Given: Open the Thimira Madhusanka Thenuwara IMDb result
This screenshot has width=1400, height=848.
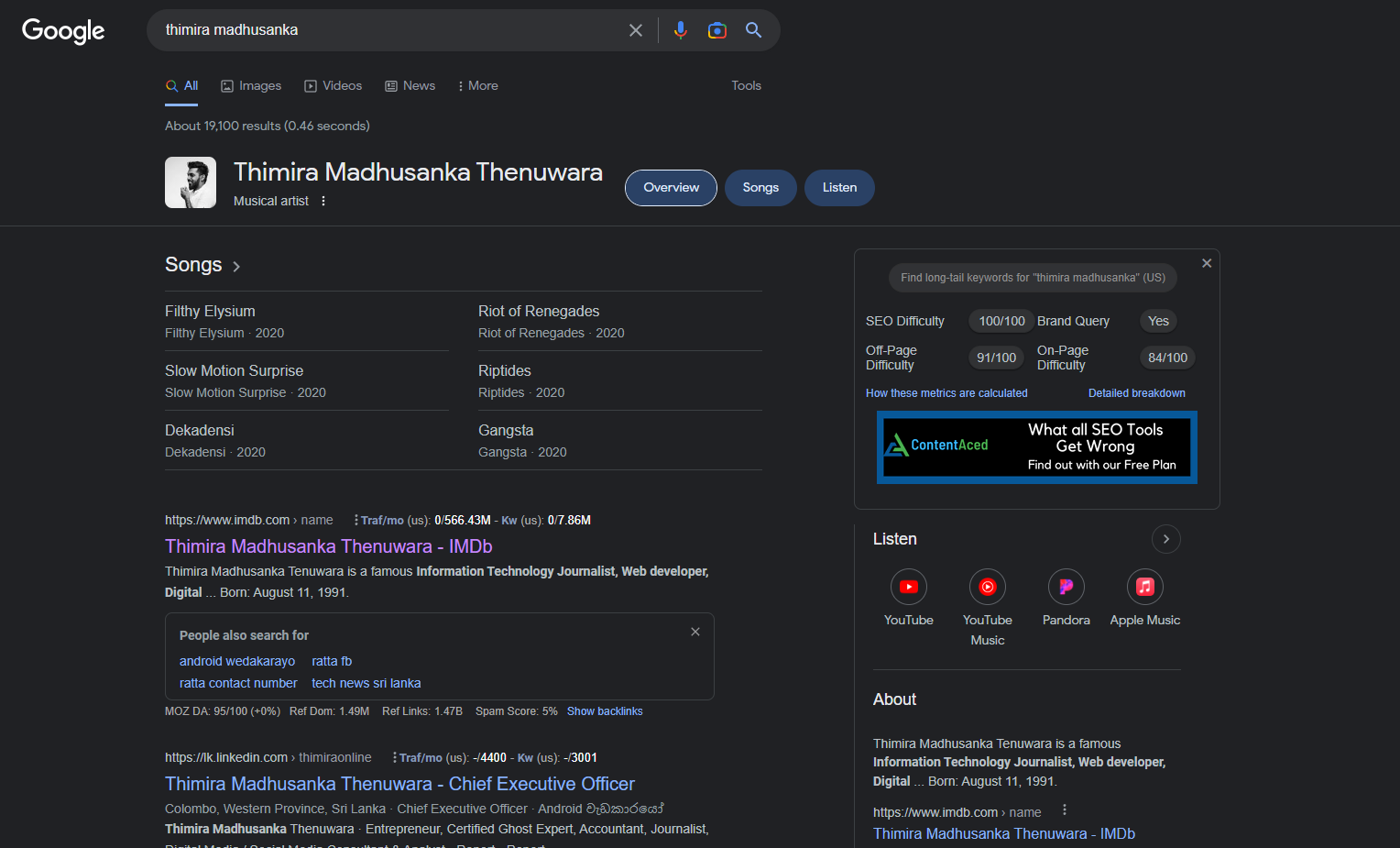Looking at the screenshot, I should 329,546.
